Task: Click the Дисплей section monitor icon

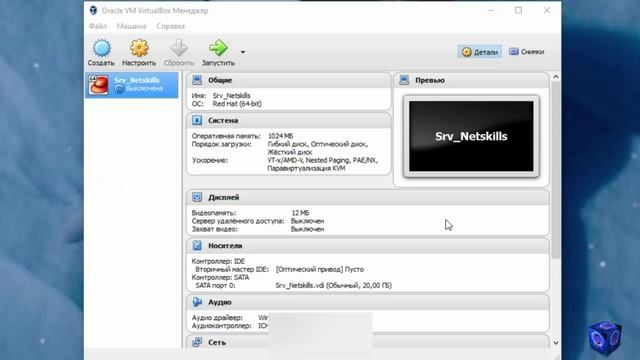Action: pyautogui.click(x=197, y=197)
